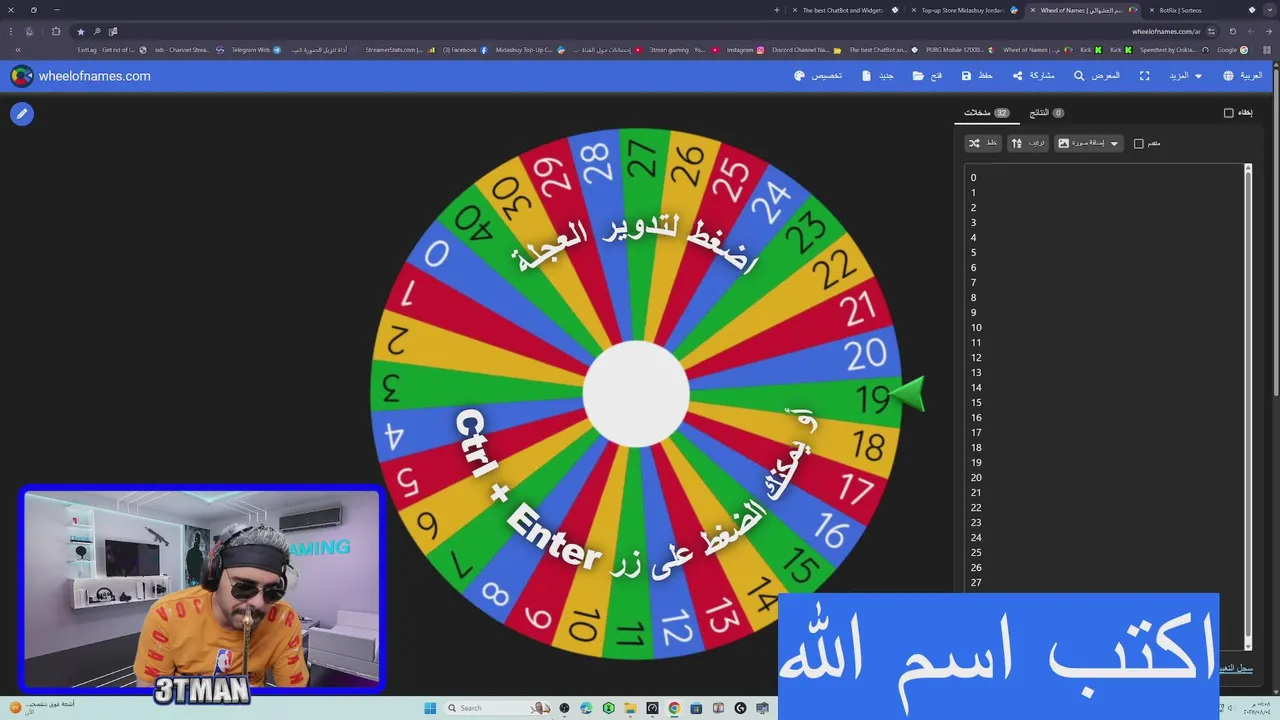Click the taskbar Search box
The image size is (1280, 720).
[495, 708]
